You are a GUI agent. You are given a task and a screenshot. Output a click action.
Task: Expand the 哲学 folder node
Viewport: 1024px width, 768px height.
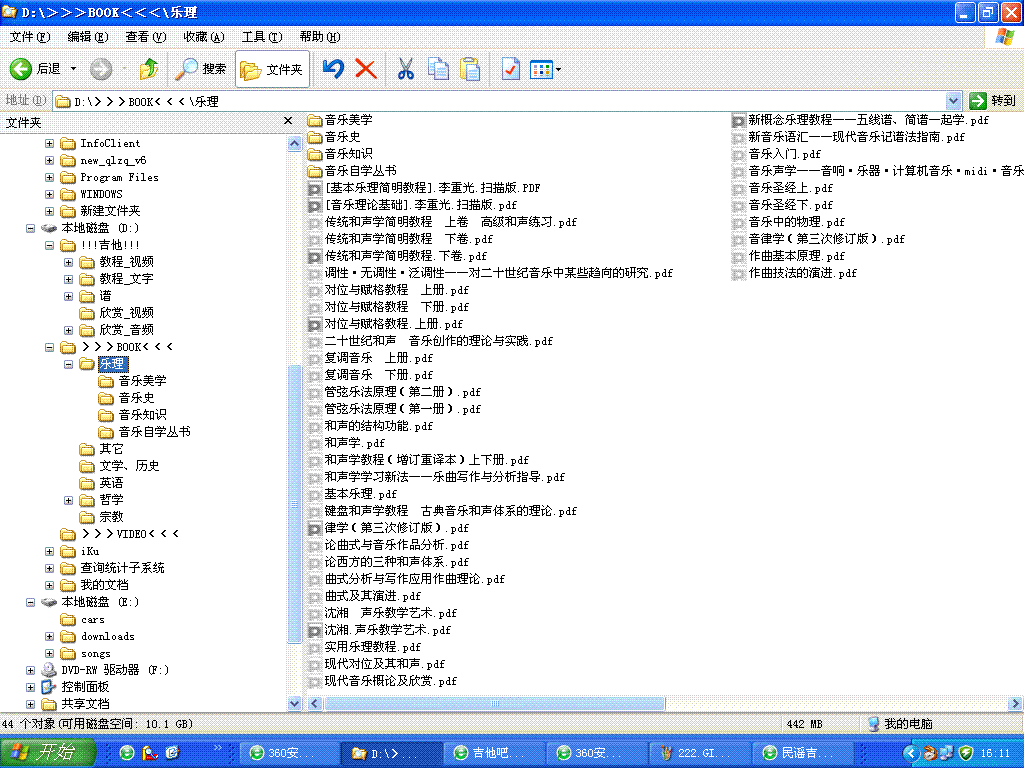(68, 500)
